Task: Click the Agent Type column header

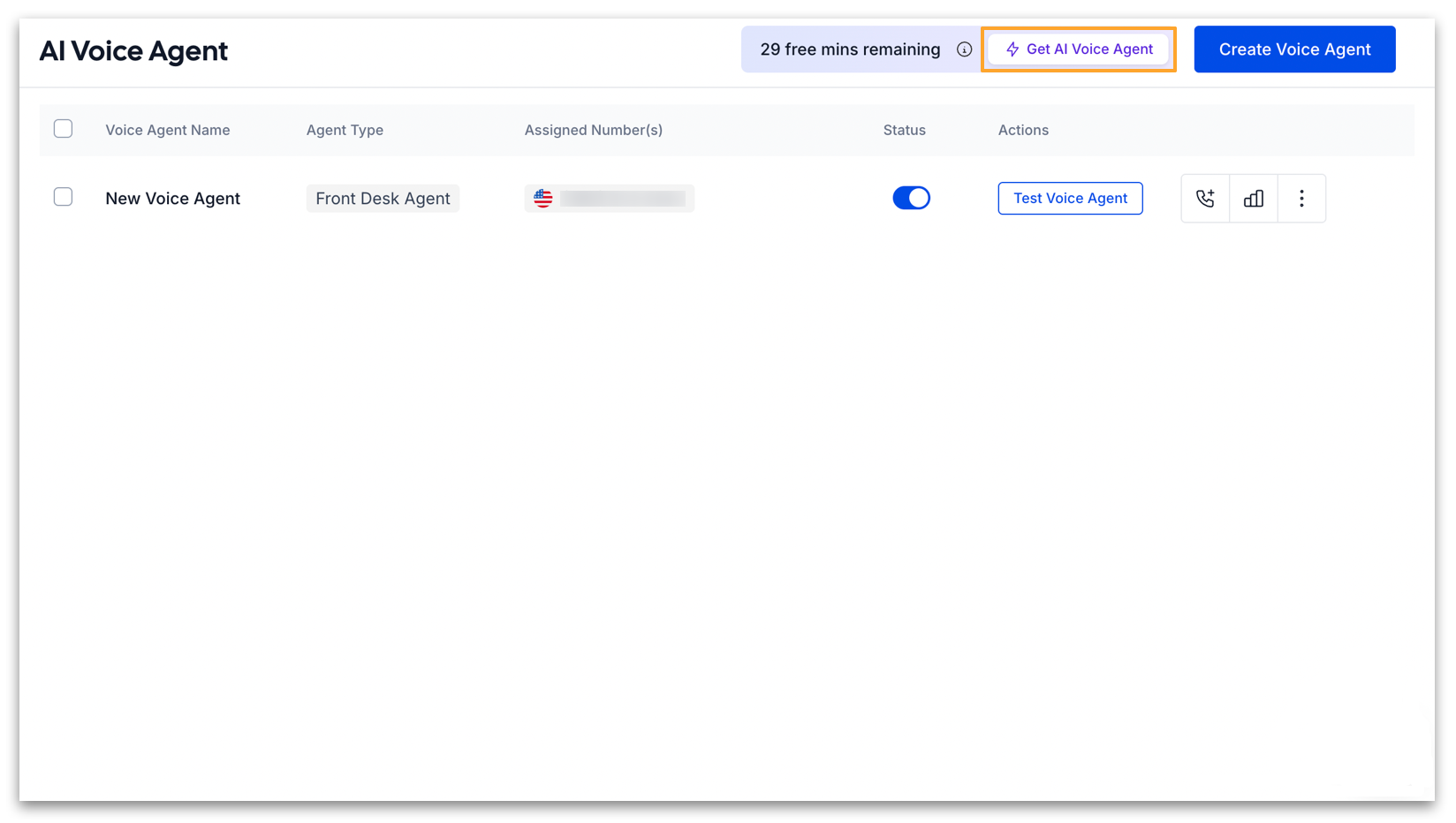Action: (345, 130)
